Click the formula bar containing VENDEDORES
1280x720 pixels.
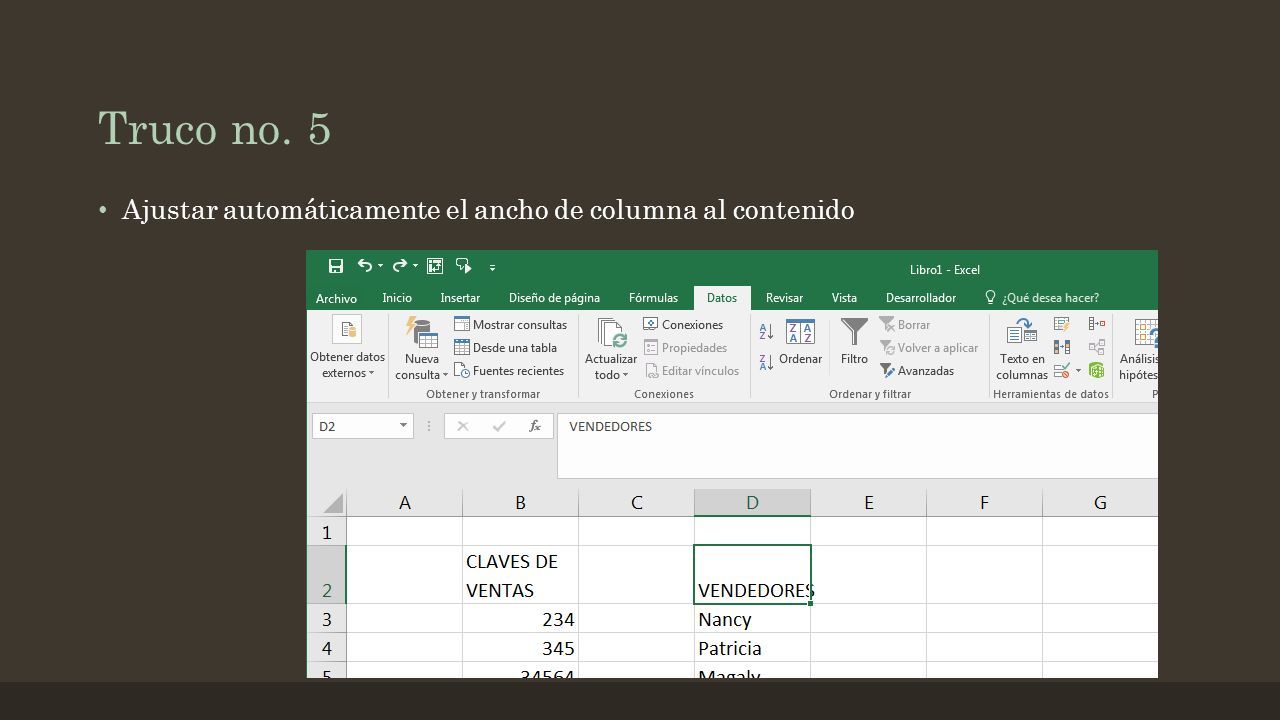tap(858, 445)
